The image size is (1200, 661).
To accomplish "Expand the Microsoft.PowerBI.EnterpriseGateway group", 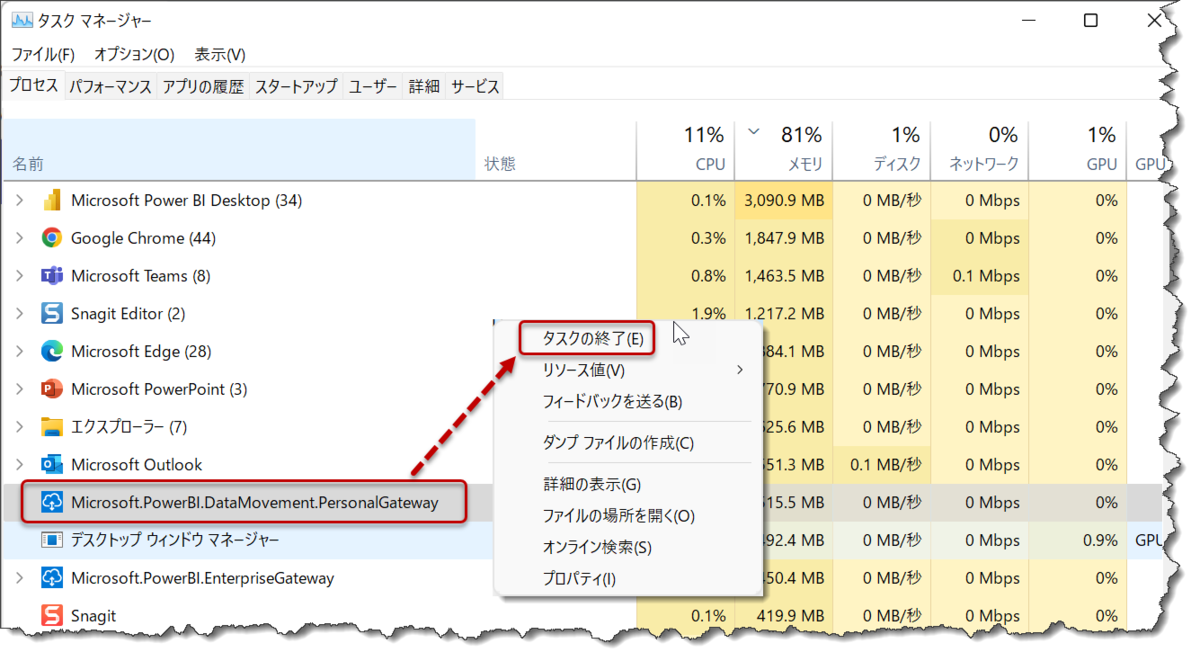I will [x=19, y=578].
